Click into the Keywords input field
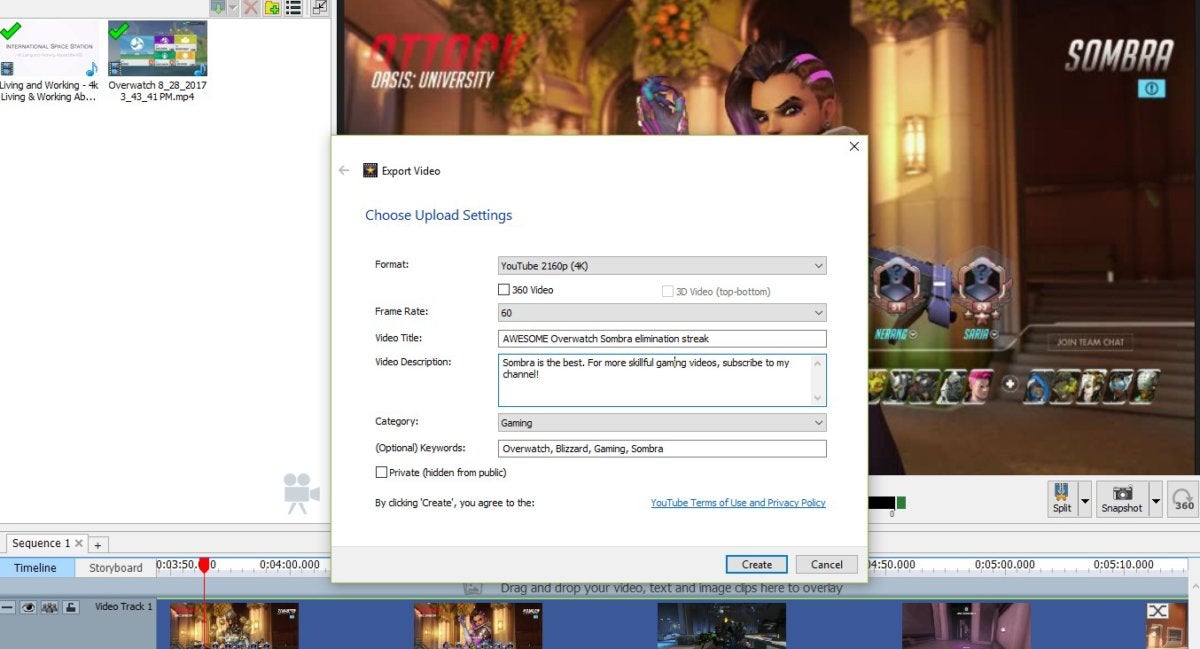The image size is (1200, 649). pyautogui.click(x=662, y=449)
